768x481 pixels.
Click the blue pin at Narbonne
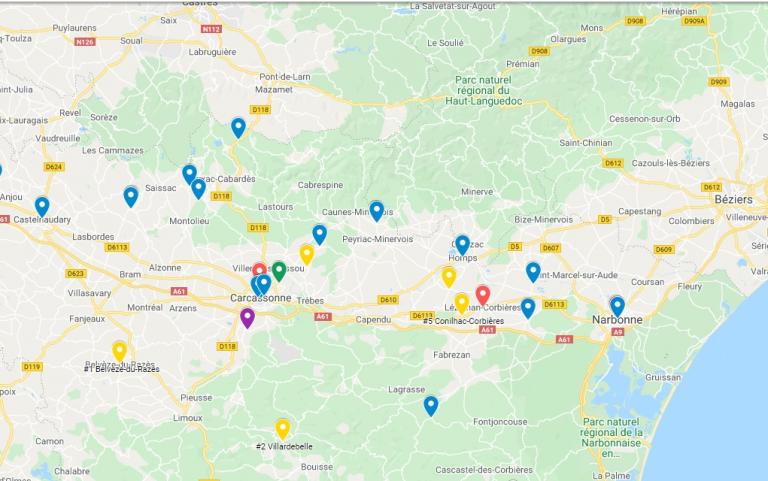pyautogui.click(x=617, y=306)
